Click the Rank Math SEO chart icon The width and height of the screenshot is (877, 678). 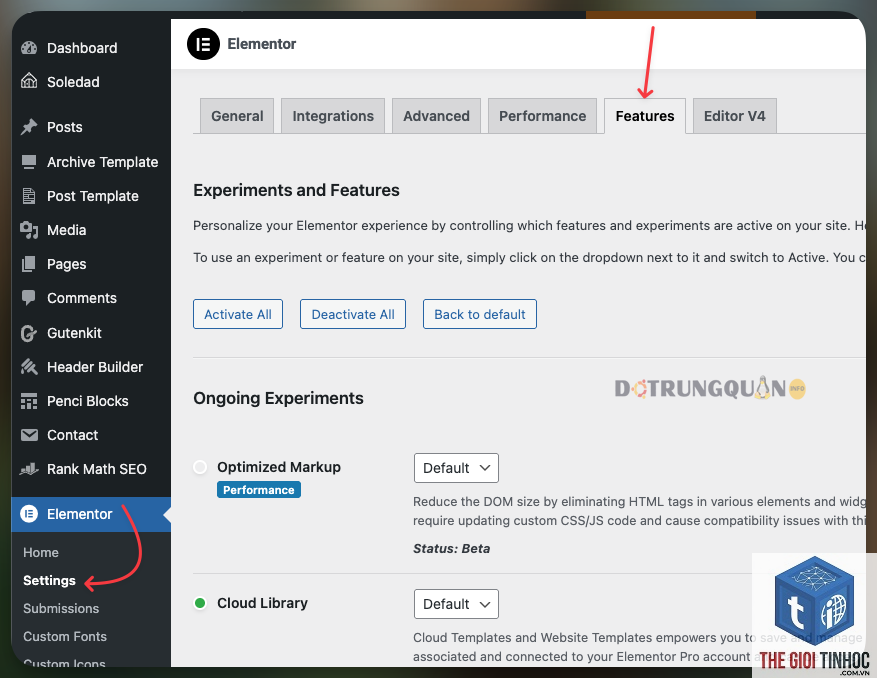pos(29,469)
